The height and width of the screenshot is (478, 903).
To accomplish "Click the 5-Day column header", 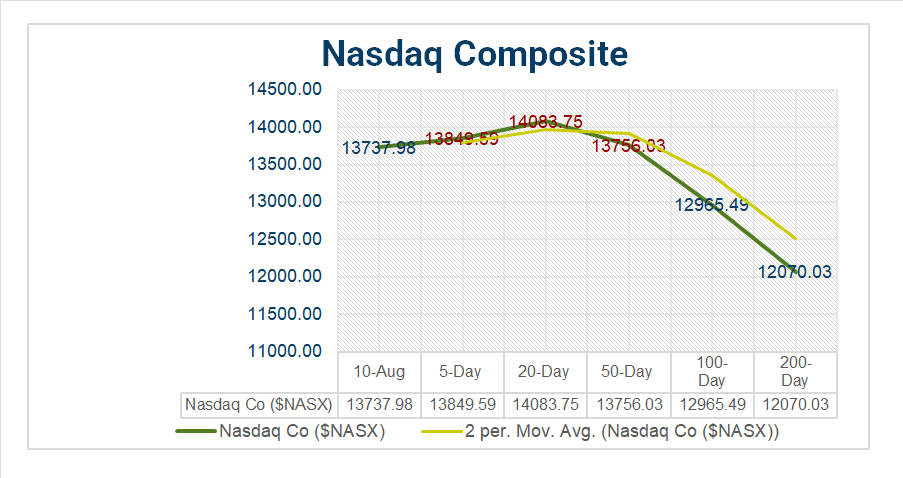I will tap(461, 372).
